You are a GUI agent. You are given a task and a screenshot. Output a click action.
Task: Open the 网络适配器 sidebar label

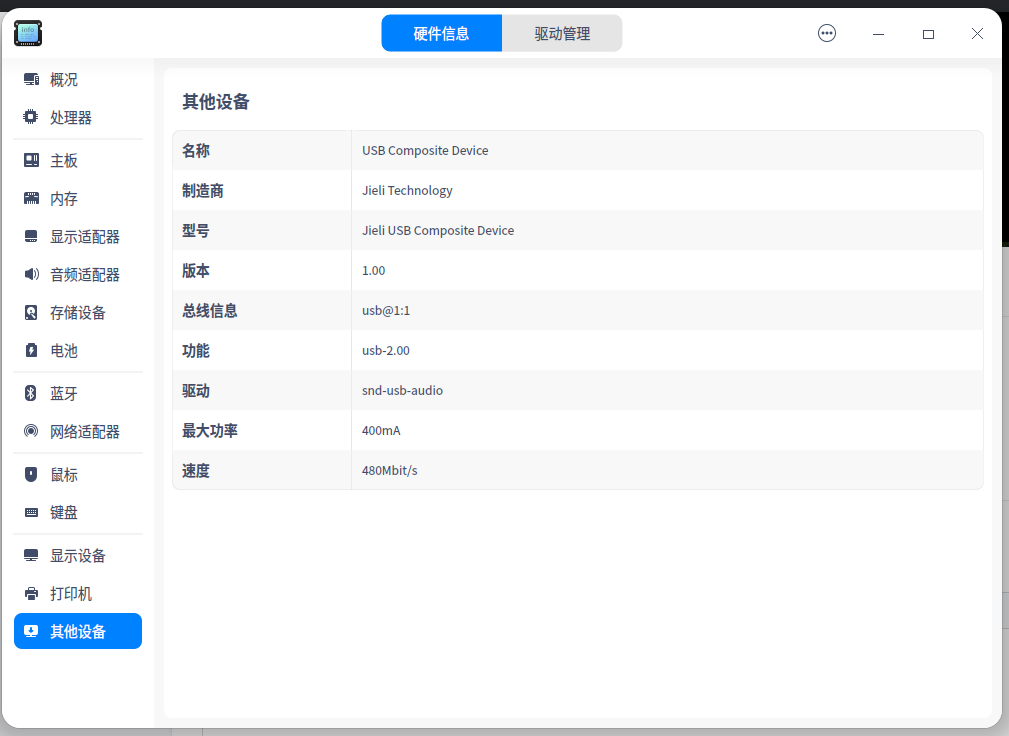pyautogui.click(x=85, y=432)
